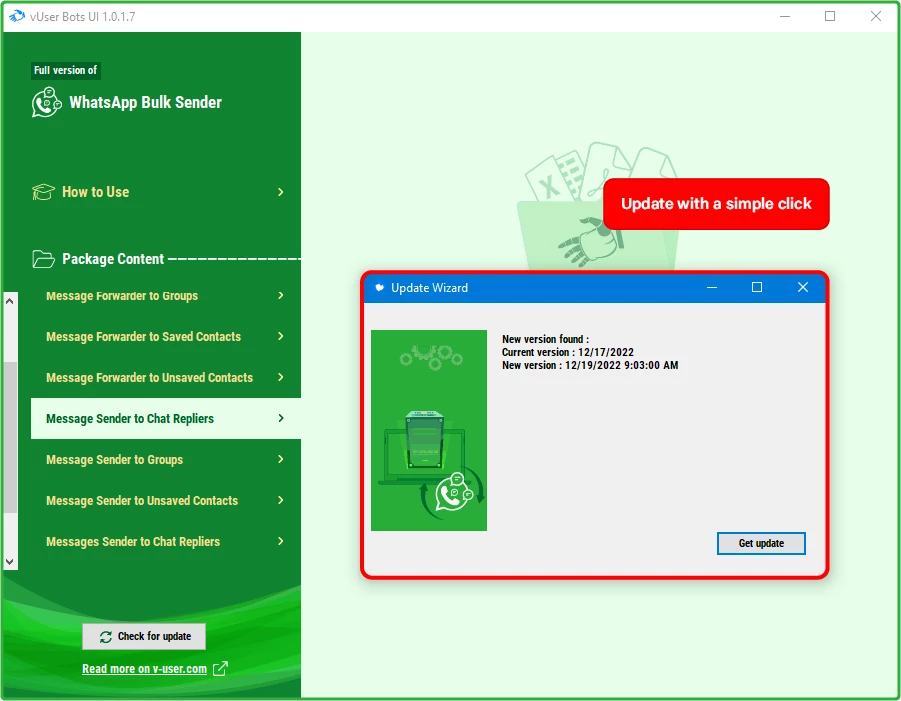The width and height of the screenshot is (901, 701).
Task: Click the Package Content heading
Action: tap(113, 259)
